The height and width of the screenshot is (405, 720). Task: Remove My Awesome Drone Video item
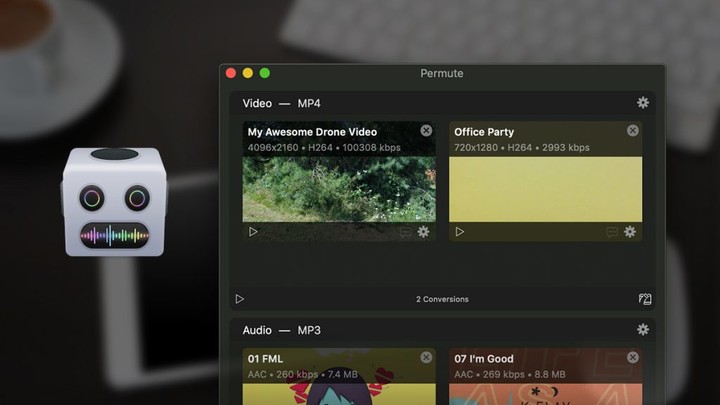[x=426, y=130]
